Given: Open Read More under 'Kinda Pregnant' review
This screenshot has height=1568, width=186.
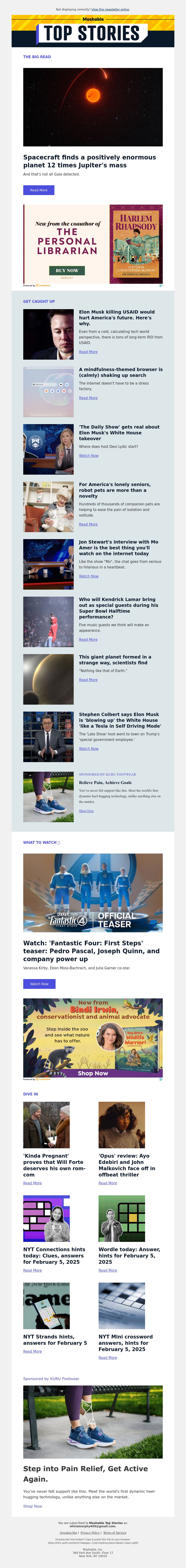Looking at the screenshot, I should coord(33,1183).
